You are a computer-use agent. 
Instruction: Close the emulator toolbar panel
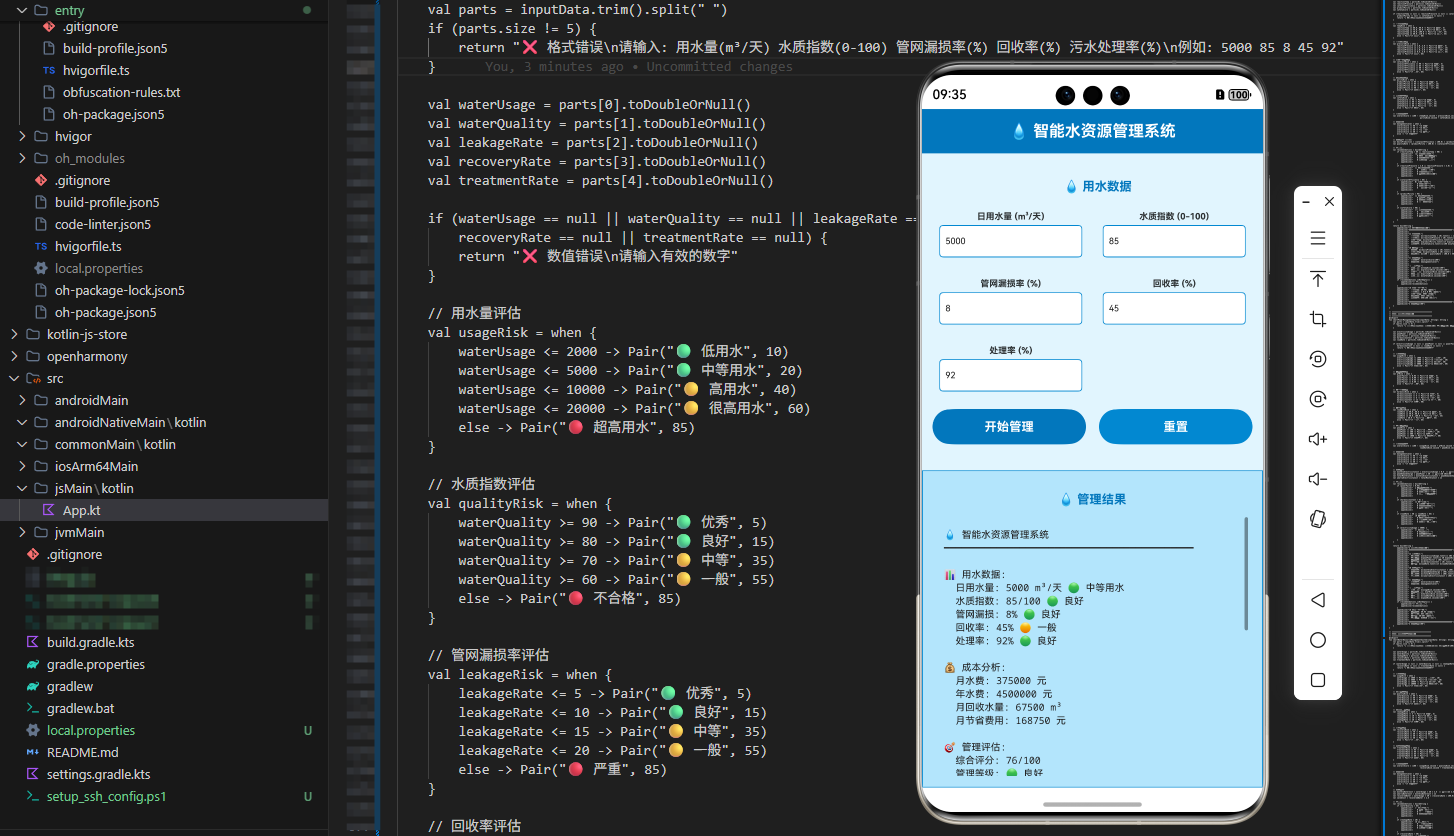pyautogui.click(x=1329, y=201)
